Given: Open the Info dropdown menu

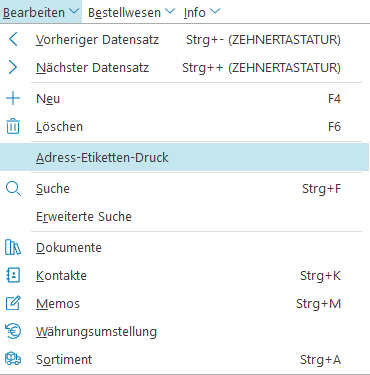Looking at the screenshot, I should pos(202,12).
